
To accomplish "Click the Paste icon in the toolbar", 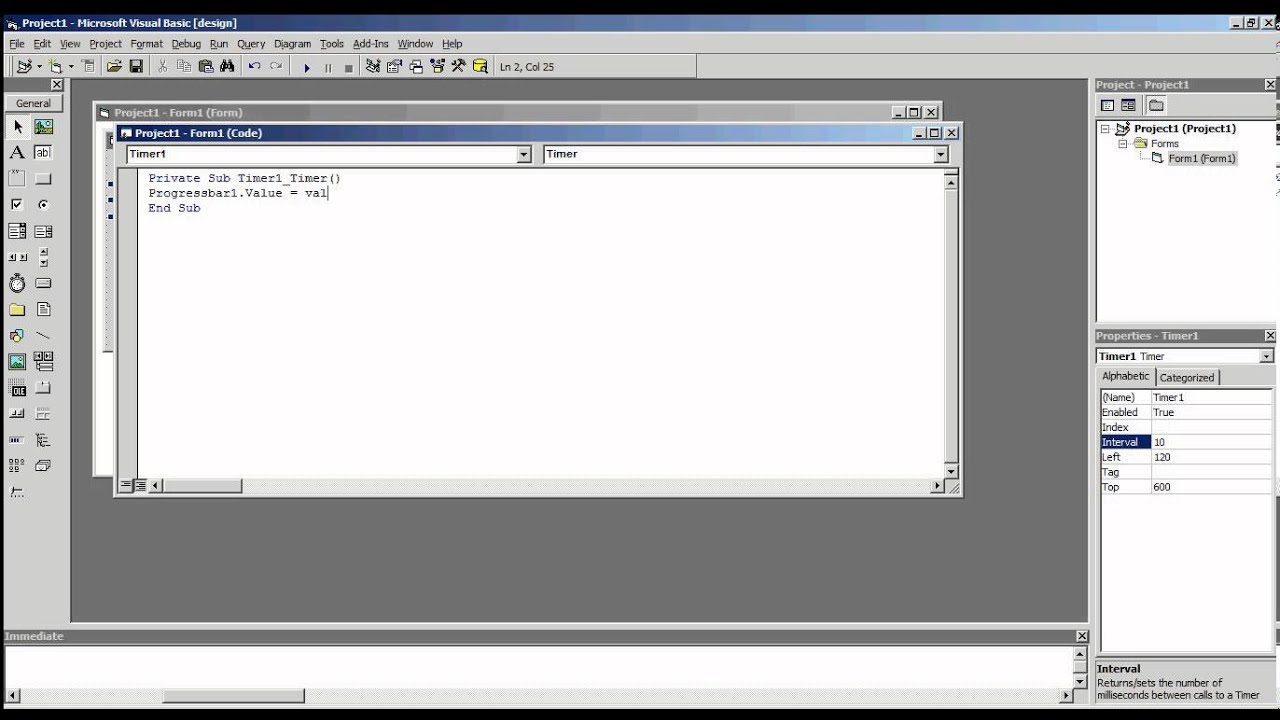I will (206, 67).
